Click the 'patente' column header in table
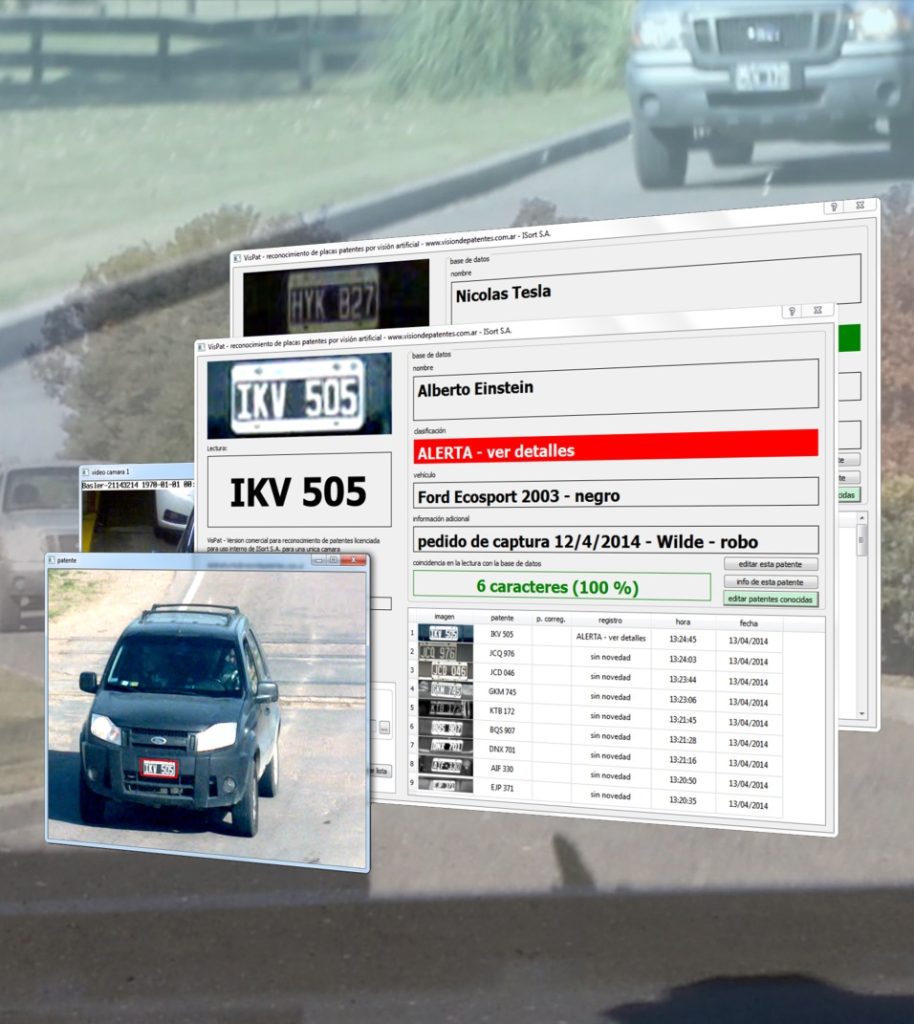The width and height of the screenshot is (914, 1024). tap(502, 618)
